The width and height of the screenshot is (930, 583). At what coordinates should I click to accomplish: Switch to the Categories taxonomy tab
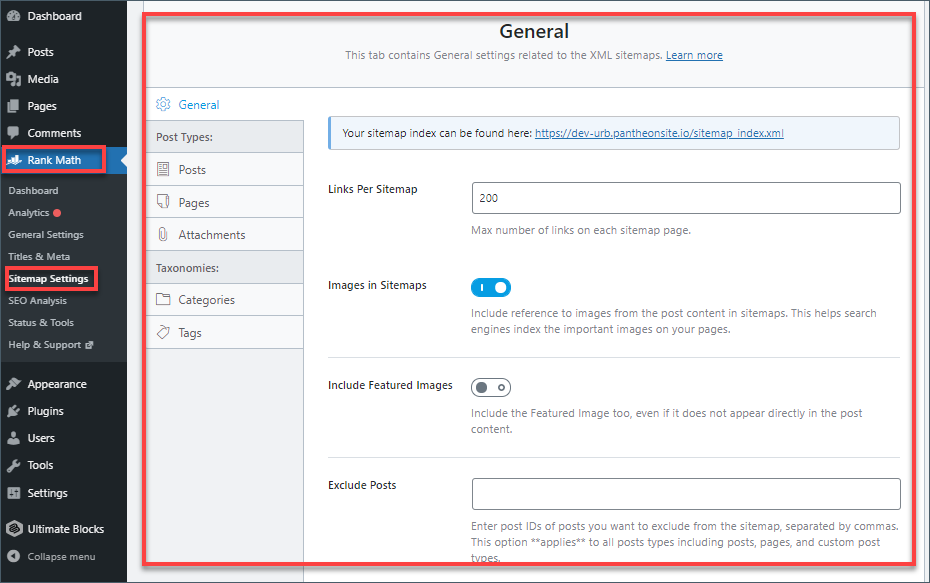tap(225, 300)
